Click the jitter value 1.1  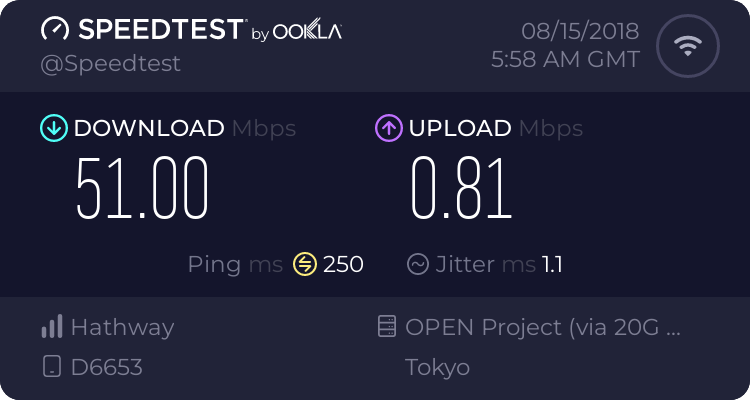[552, 264]
